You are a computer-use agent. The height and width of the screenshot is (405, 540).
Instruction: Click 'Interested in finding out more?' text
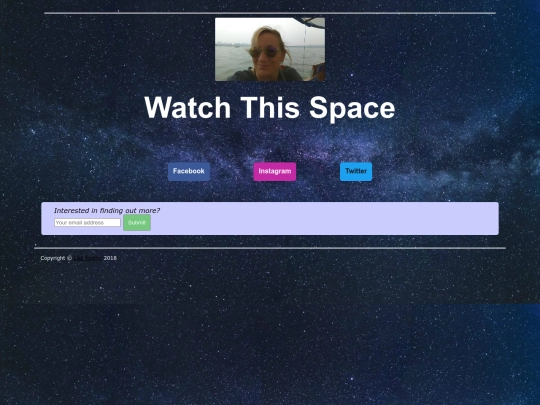107,210
